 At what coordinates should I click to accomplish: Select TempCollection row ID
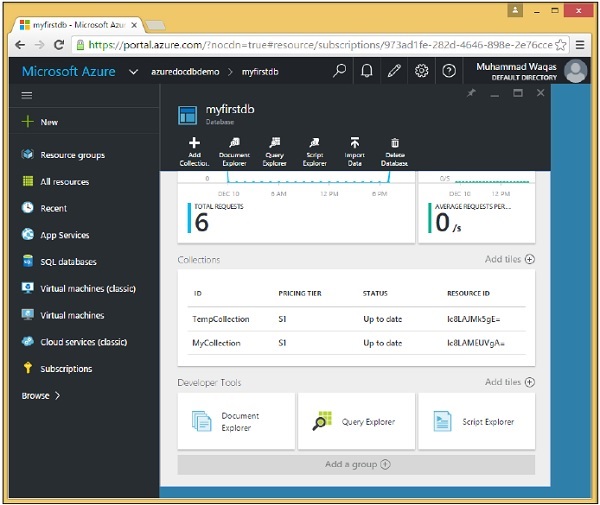pyautogui.click(x=220, y=319)
